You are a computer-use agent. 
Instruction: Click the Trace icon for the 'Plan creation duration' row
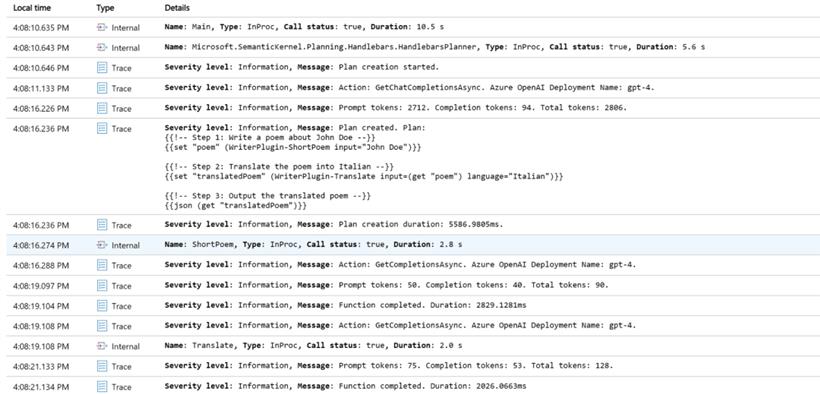coord(102,225)
